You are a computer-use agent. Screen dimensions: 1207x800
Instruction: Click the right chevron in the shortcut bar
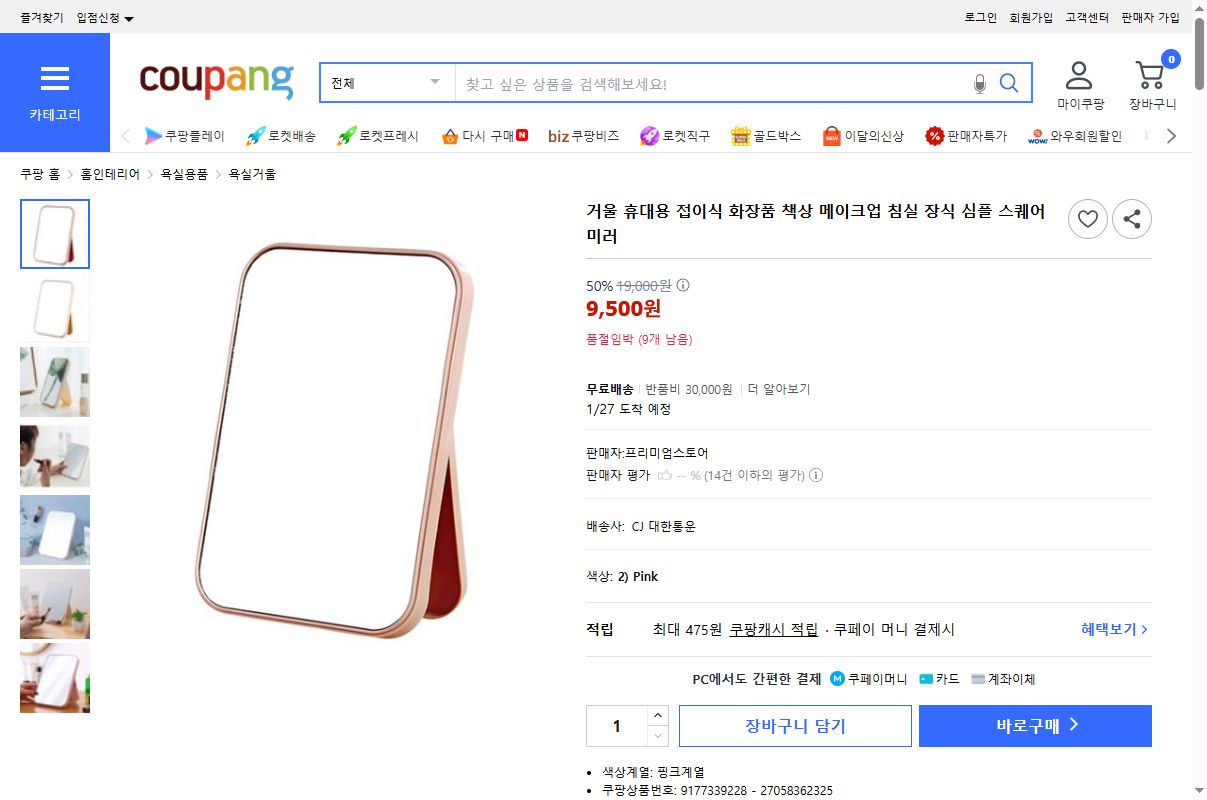click(x=1172, y=135)
